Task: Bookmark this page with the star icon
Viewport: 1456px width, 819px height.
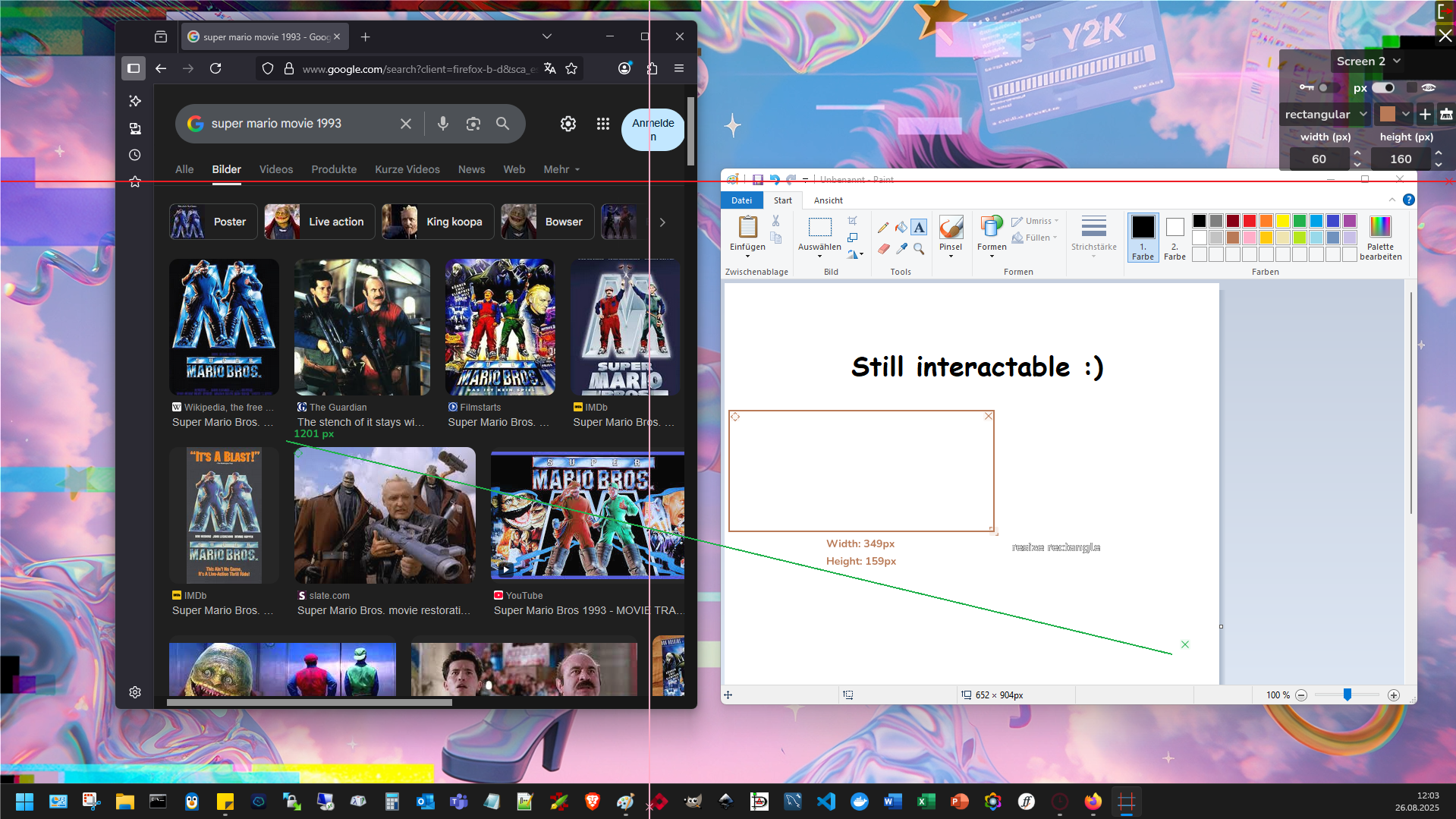Action: [x=571, y=68]
